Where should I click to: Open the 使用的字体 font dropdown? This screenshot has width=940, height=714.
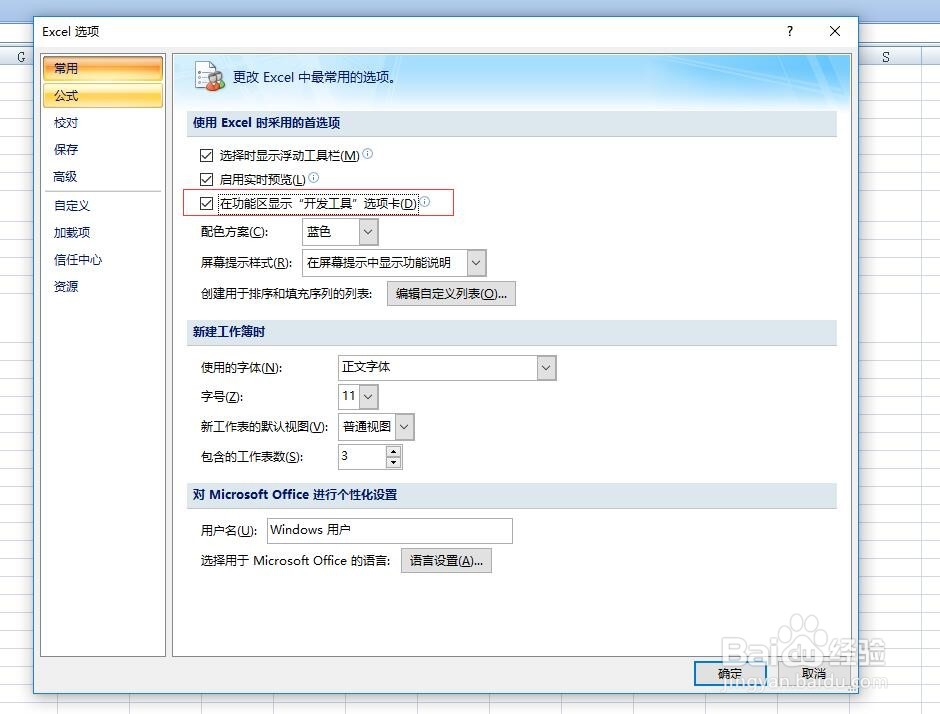pos(546,368)
